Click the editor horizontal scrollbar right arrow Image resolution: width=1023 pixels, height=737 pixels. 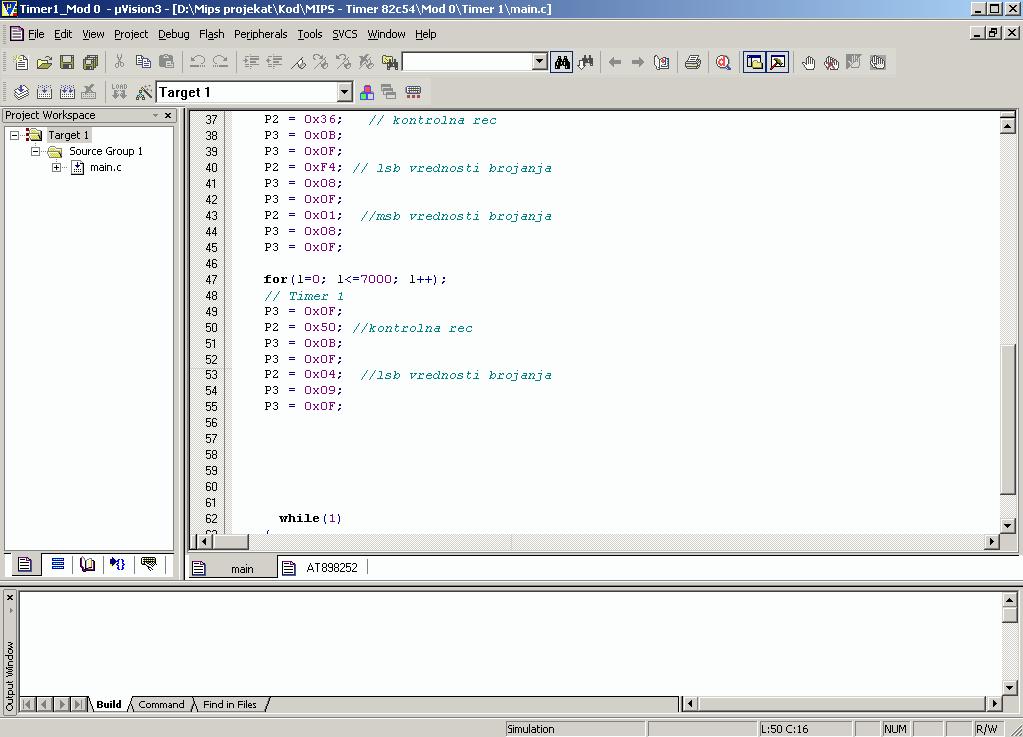tap(992, 541)
